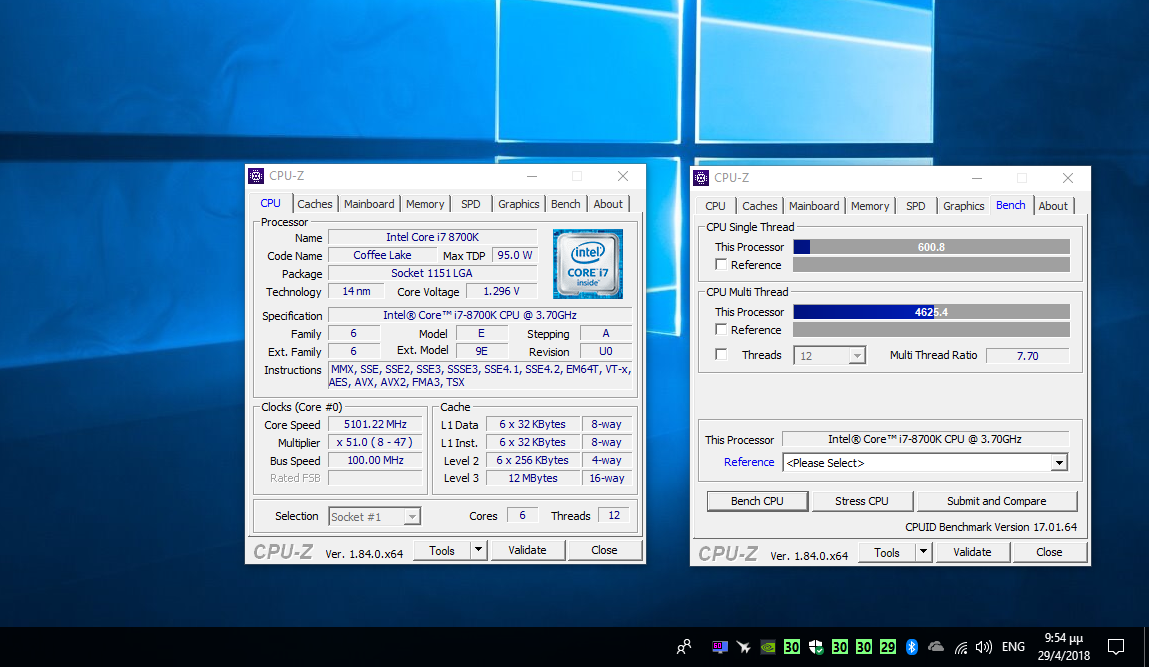Click the empty Reference bar under CPU Single Thread
1149x667 pixels.
[x=931, y=265]
